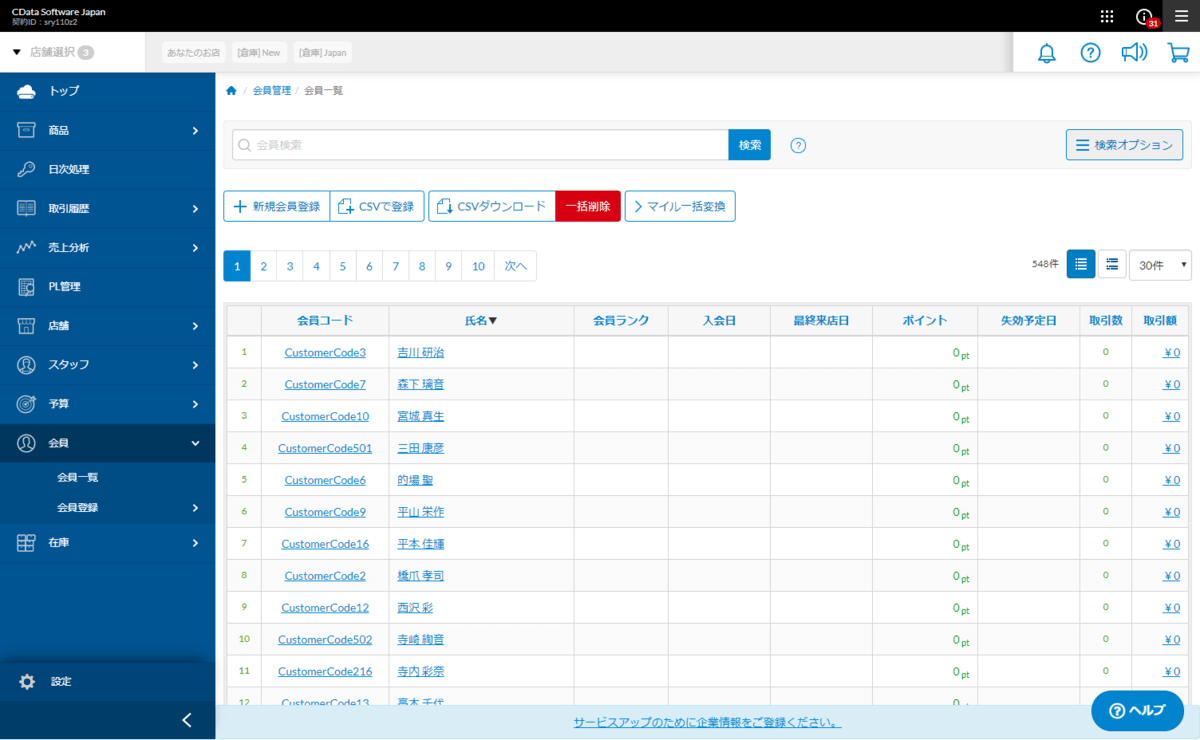The width and height of the screenshot is (1200, 740).
Task: Select the あなたのお店 store tab
Action: (194, 52)
